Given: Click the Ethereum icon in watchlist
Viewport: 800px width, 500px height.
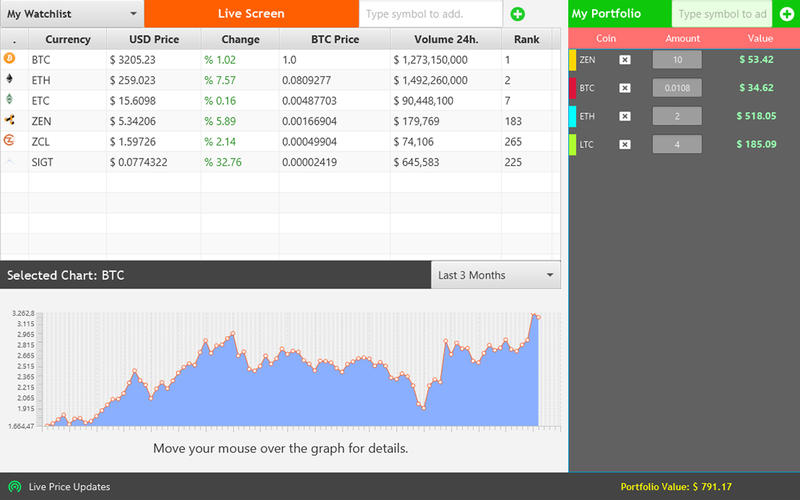Looking at the screenshot, I should pos(10,79).
